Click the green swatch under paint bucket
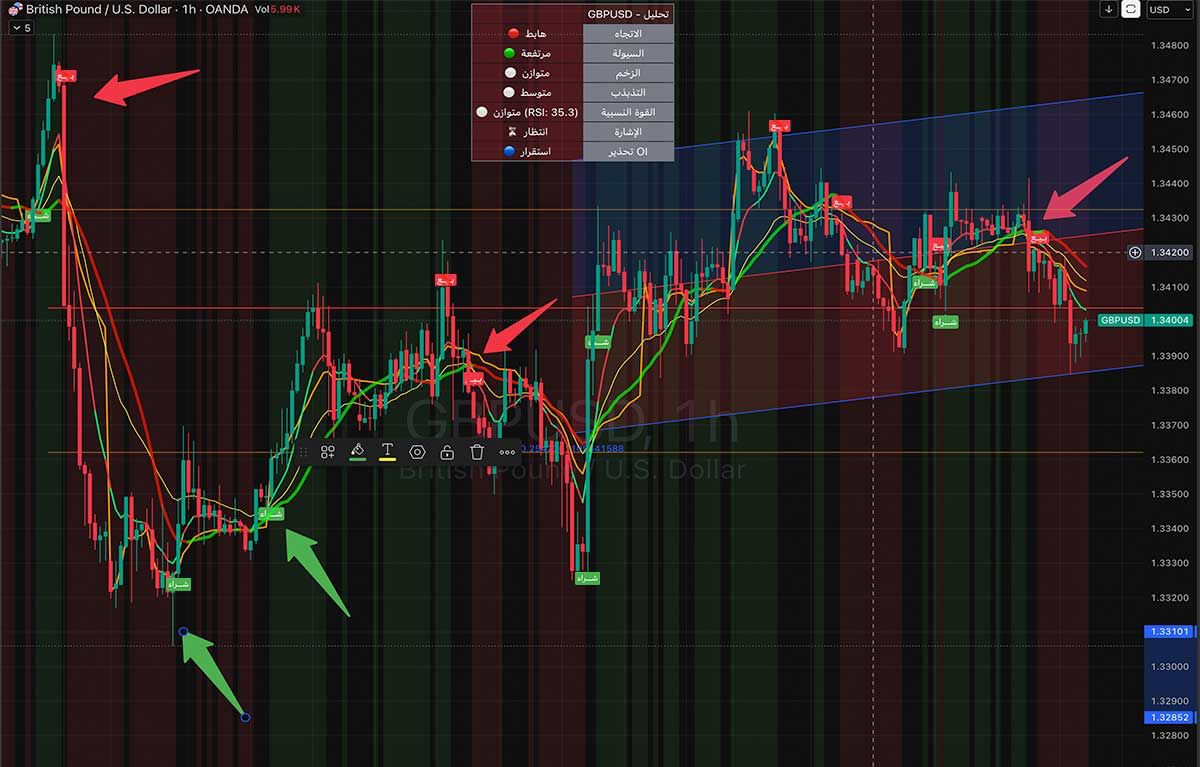 pos(357,460)
